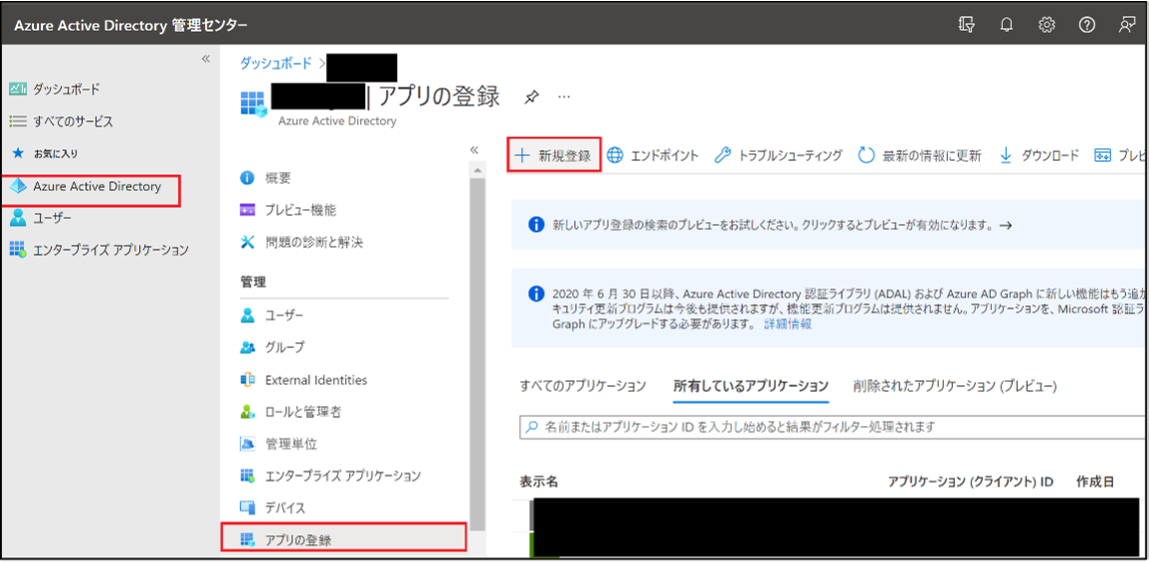Viewport: 1149px width, 562px height.
Task: Click the info icon in the ADAL notice
Action: 536,295
